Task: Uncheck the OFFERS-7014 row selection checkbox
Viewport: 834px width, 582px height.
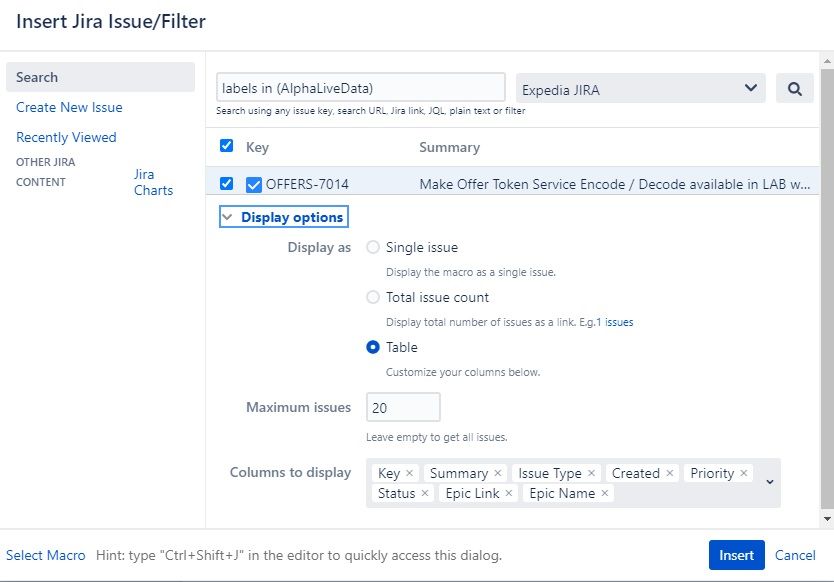Action: point(226,184)
